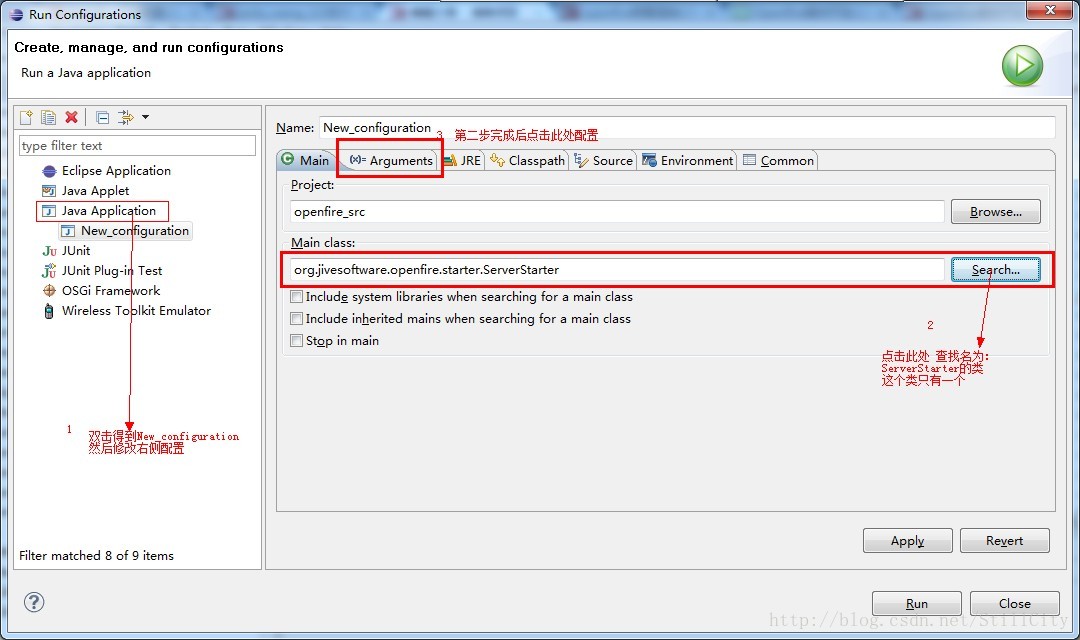Click the help question mark icon
This screenshot has height=640, width=1080.
(x=34, y=602)
